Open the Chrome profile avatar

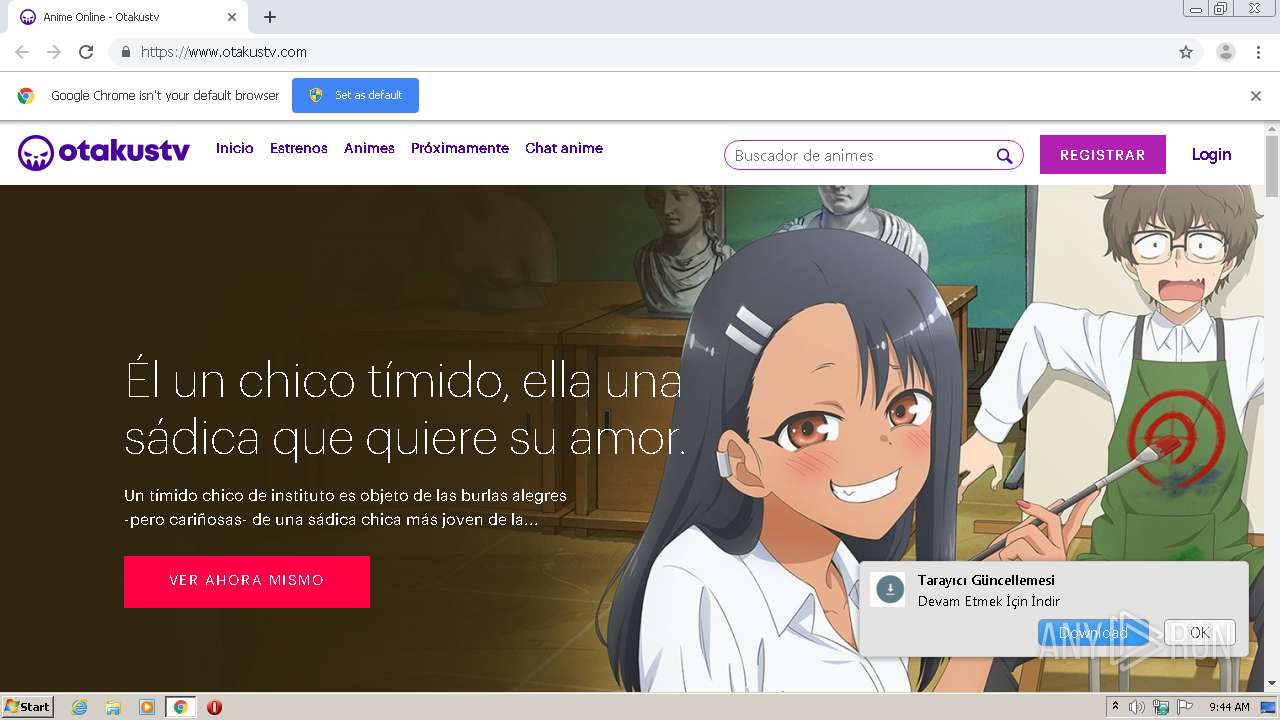click(1225, 52)
